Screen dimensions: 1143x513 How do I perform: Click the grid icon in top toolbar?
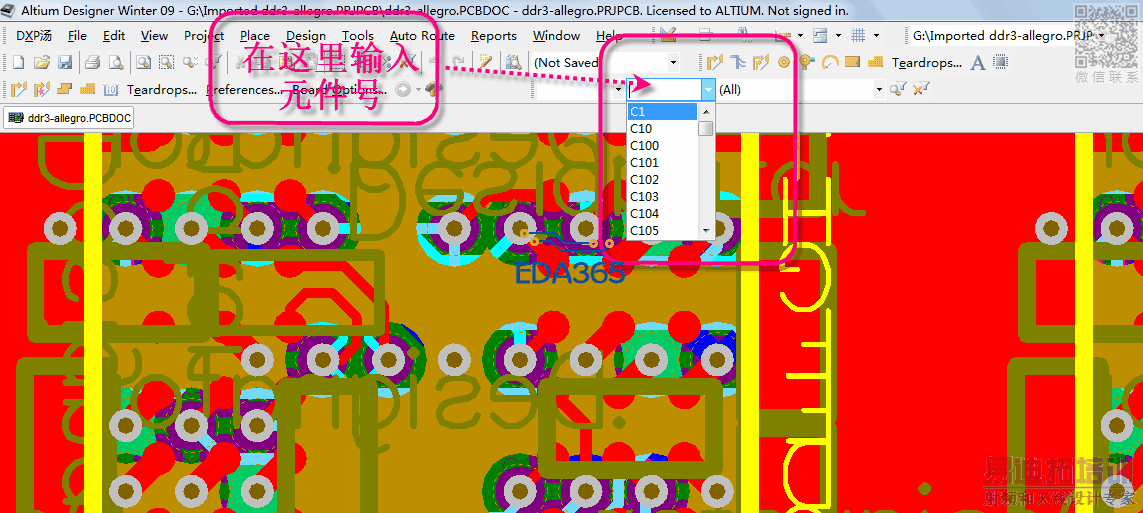[x=858, y=35]
